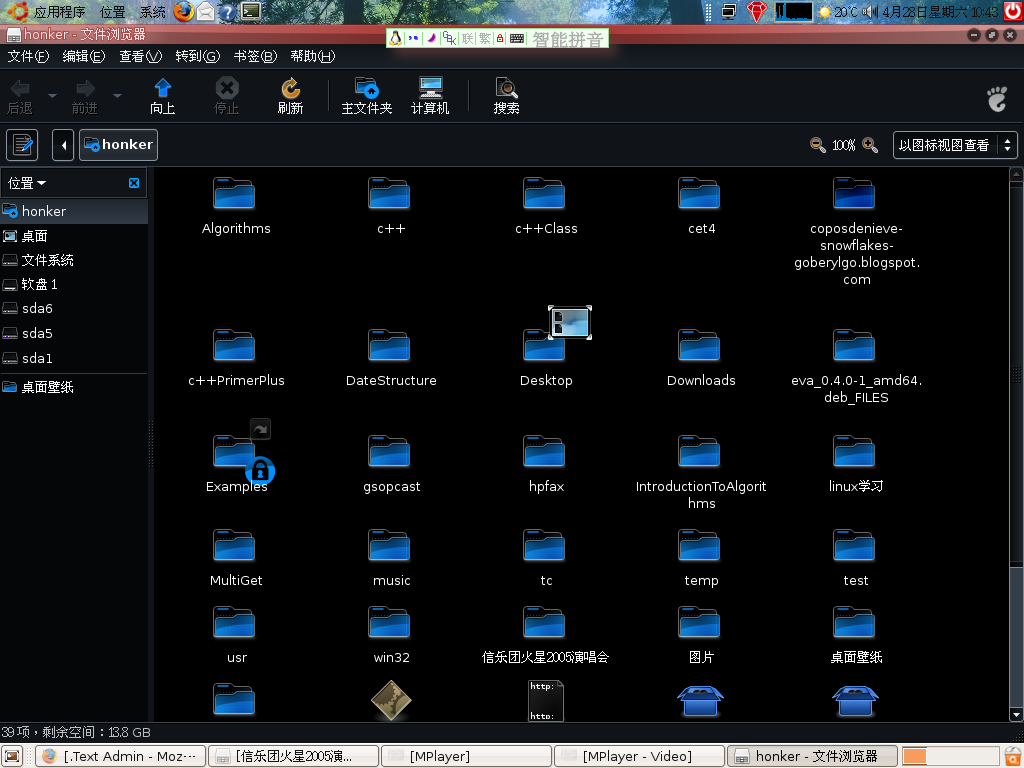The width and height of the screenshot is (1024, 768).
Task: Click the show desktop button in taskbar
Action: click(x=12, y=756)
